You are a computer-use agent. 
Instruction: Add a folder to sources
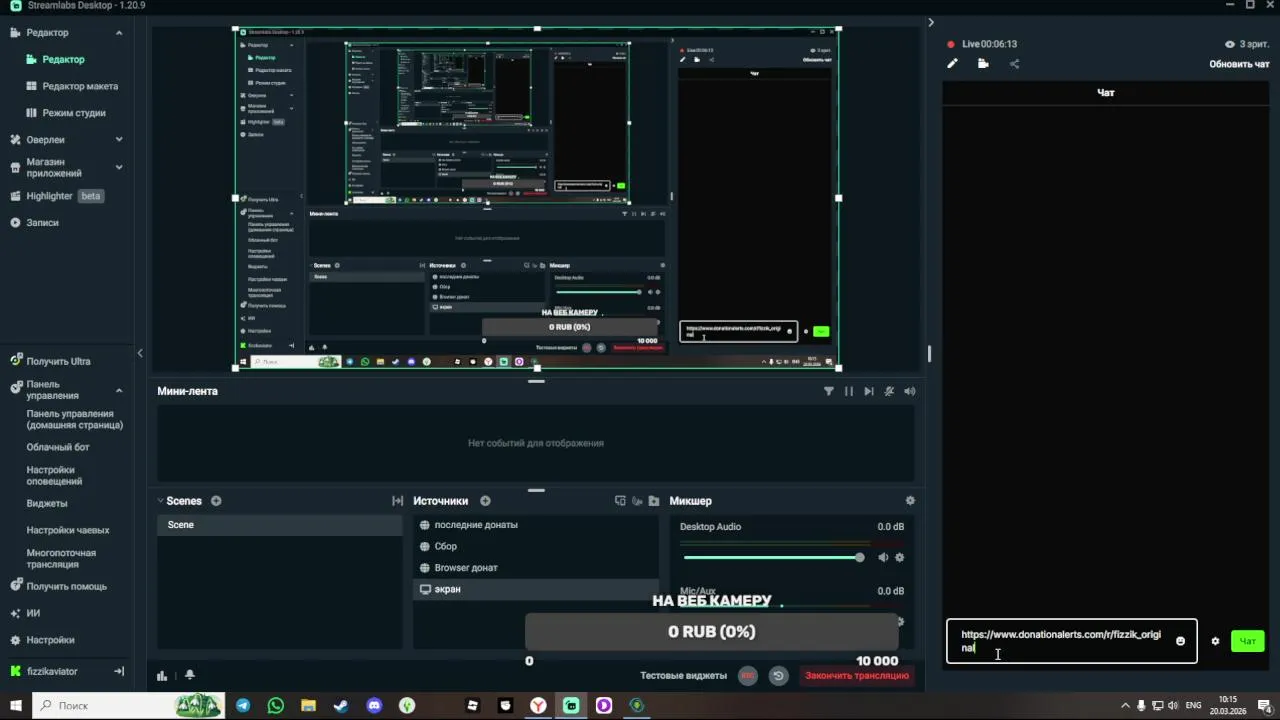tap(654, 501)
